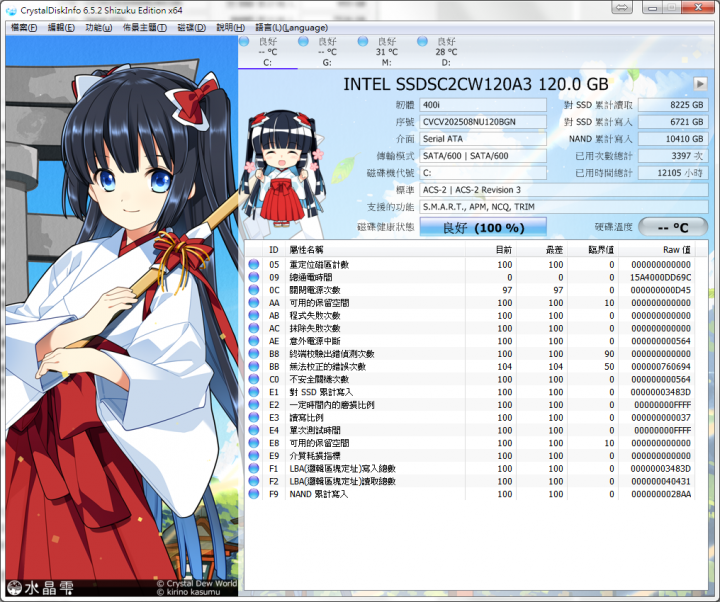Open the 功能(u) menu
This screenshot has width=720, height=602.
(99, 28)
